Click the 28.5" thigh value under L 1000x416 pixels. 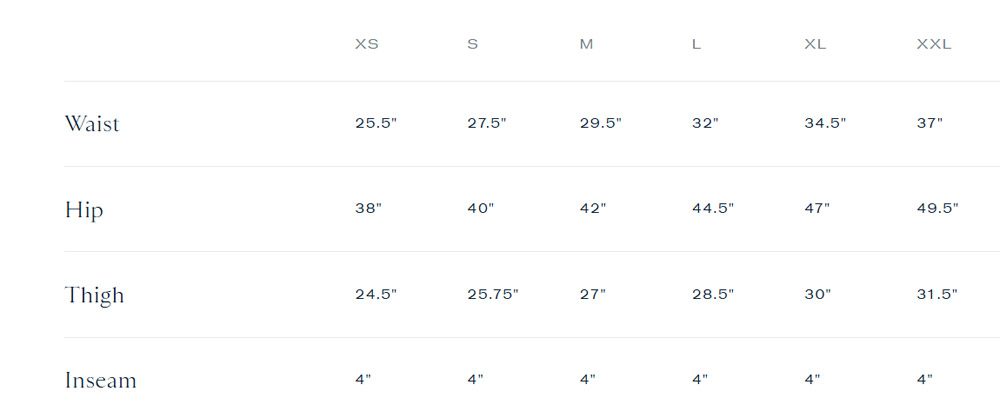click(x=713, y=294)
